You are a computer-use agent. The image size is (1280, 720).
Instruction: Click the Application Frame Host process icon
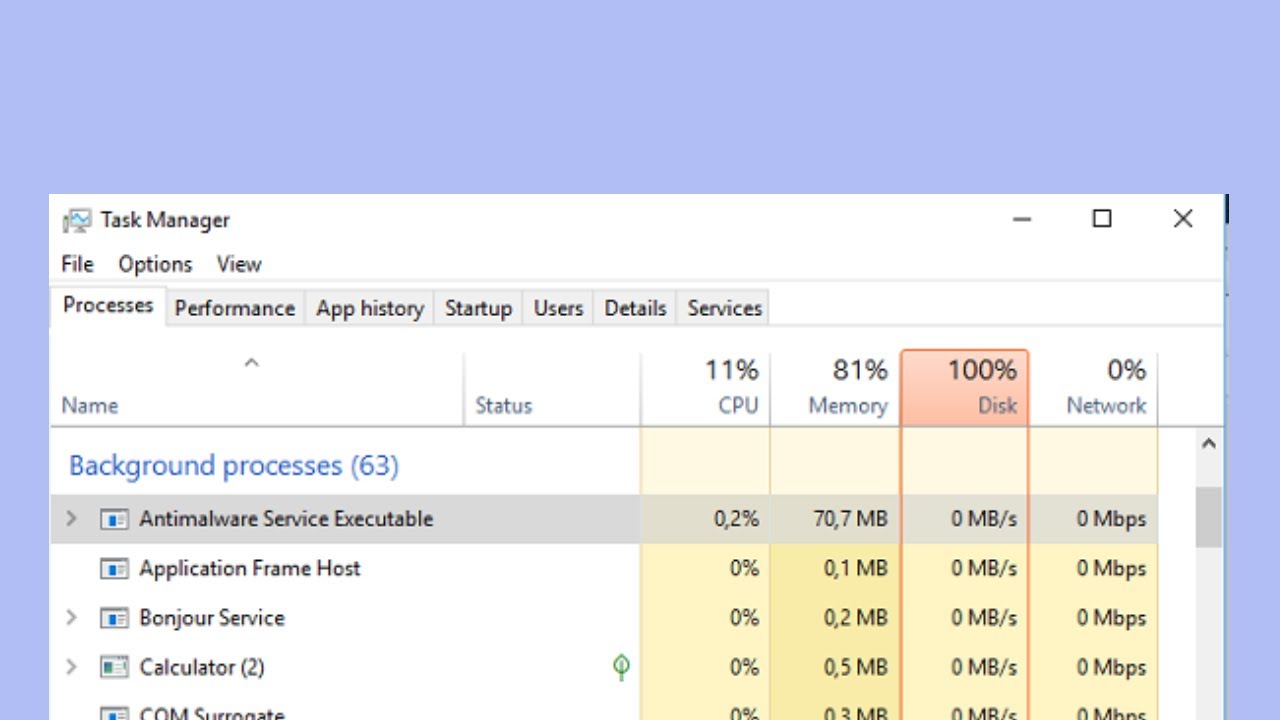pyautogui.click(x=115, y=569)
